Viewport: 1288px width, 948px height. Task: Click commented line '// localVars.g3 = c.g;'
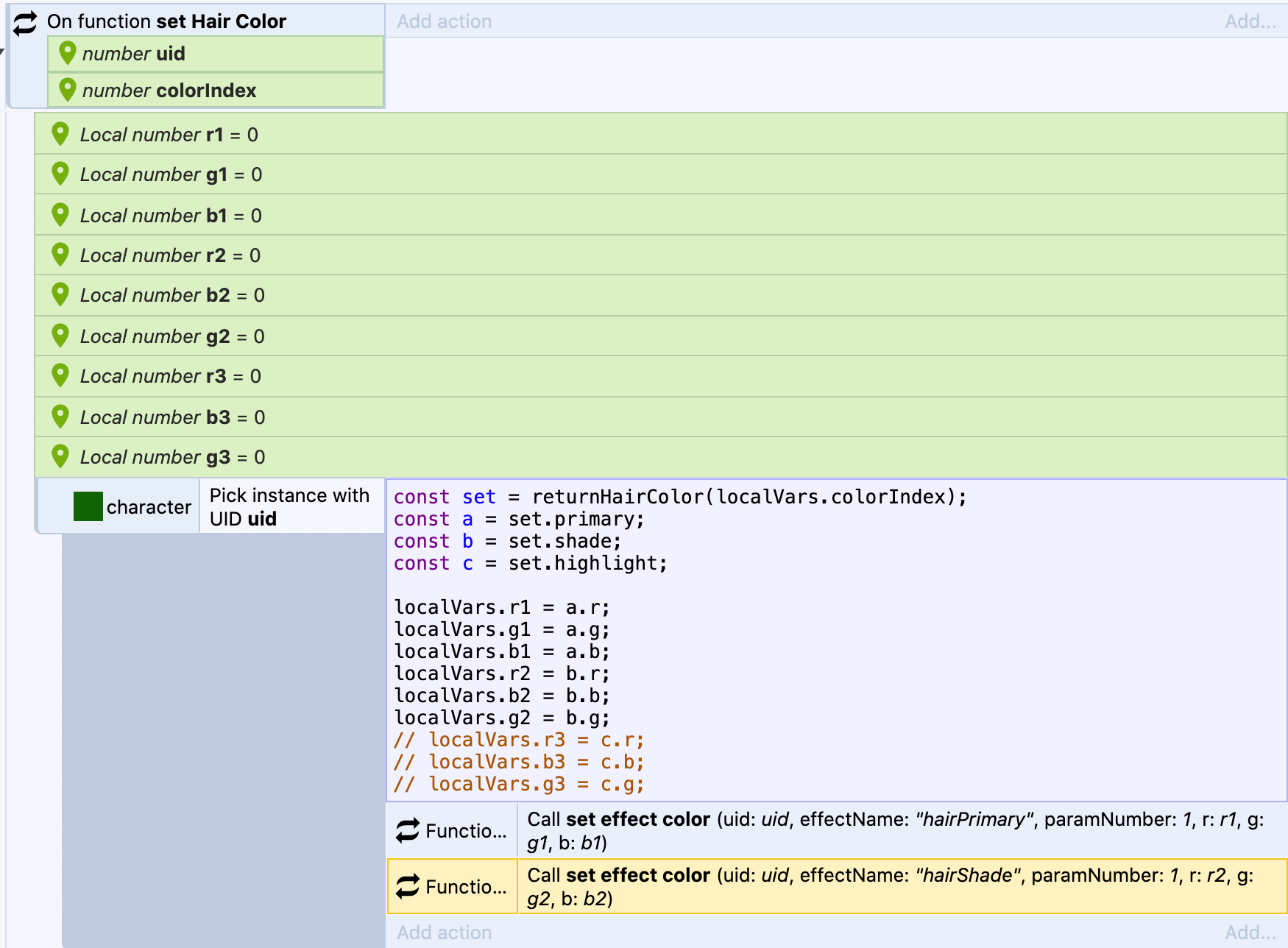coord(519,784)
